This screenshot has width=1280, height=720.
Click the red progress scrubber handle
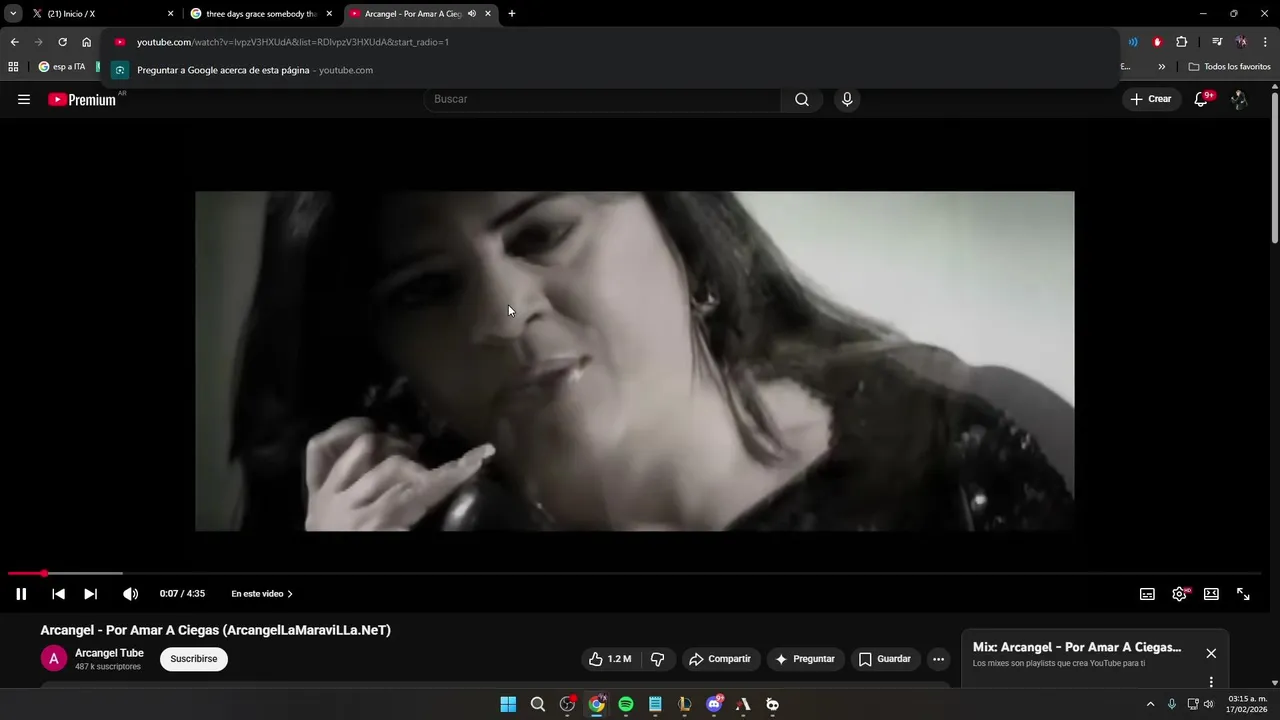[x=44, y=573]
